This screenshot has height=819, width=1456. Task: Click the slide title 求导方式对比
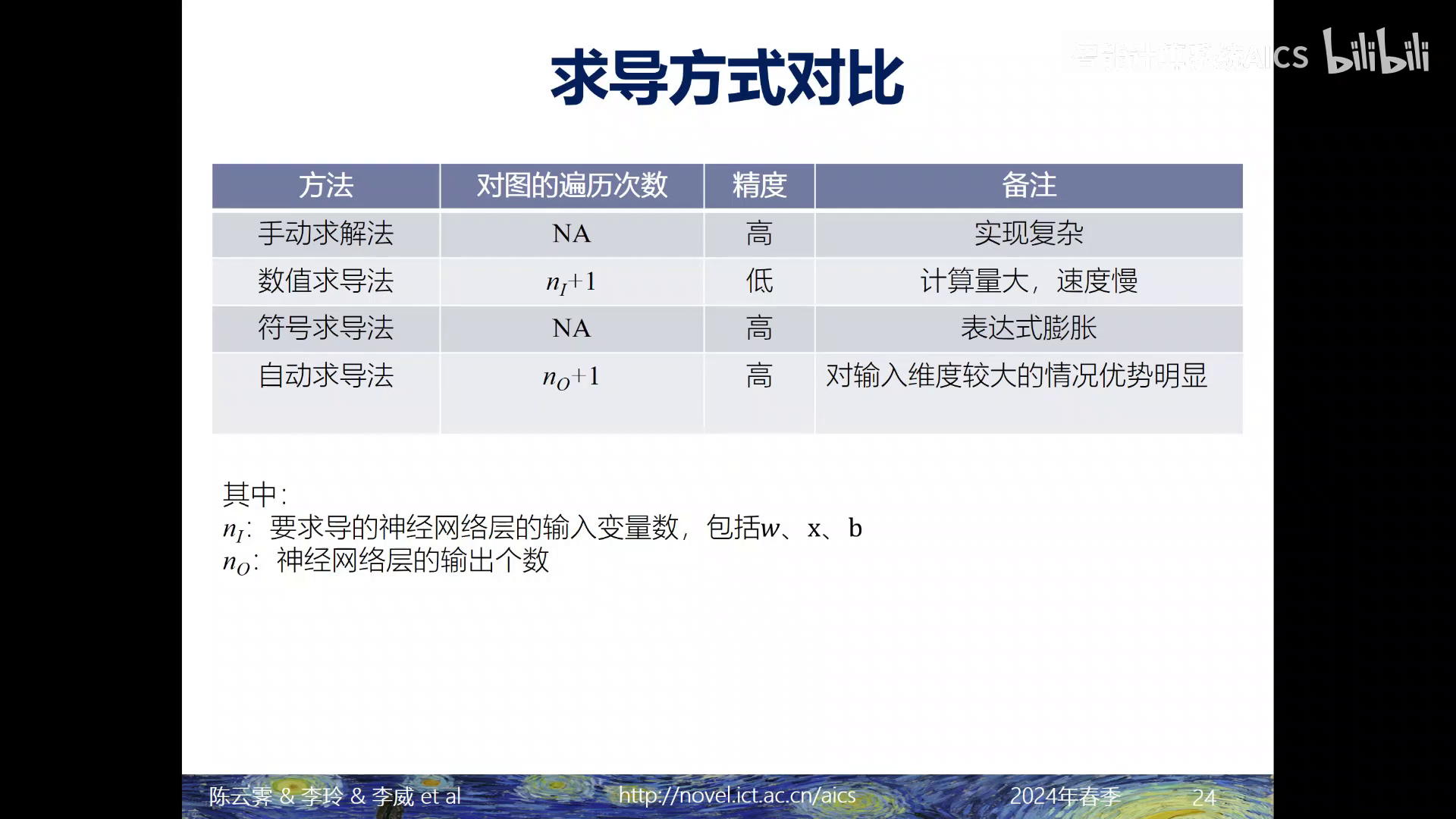point(726,78)
